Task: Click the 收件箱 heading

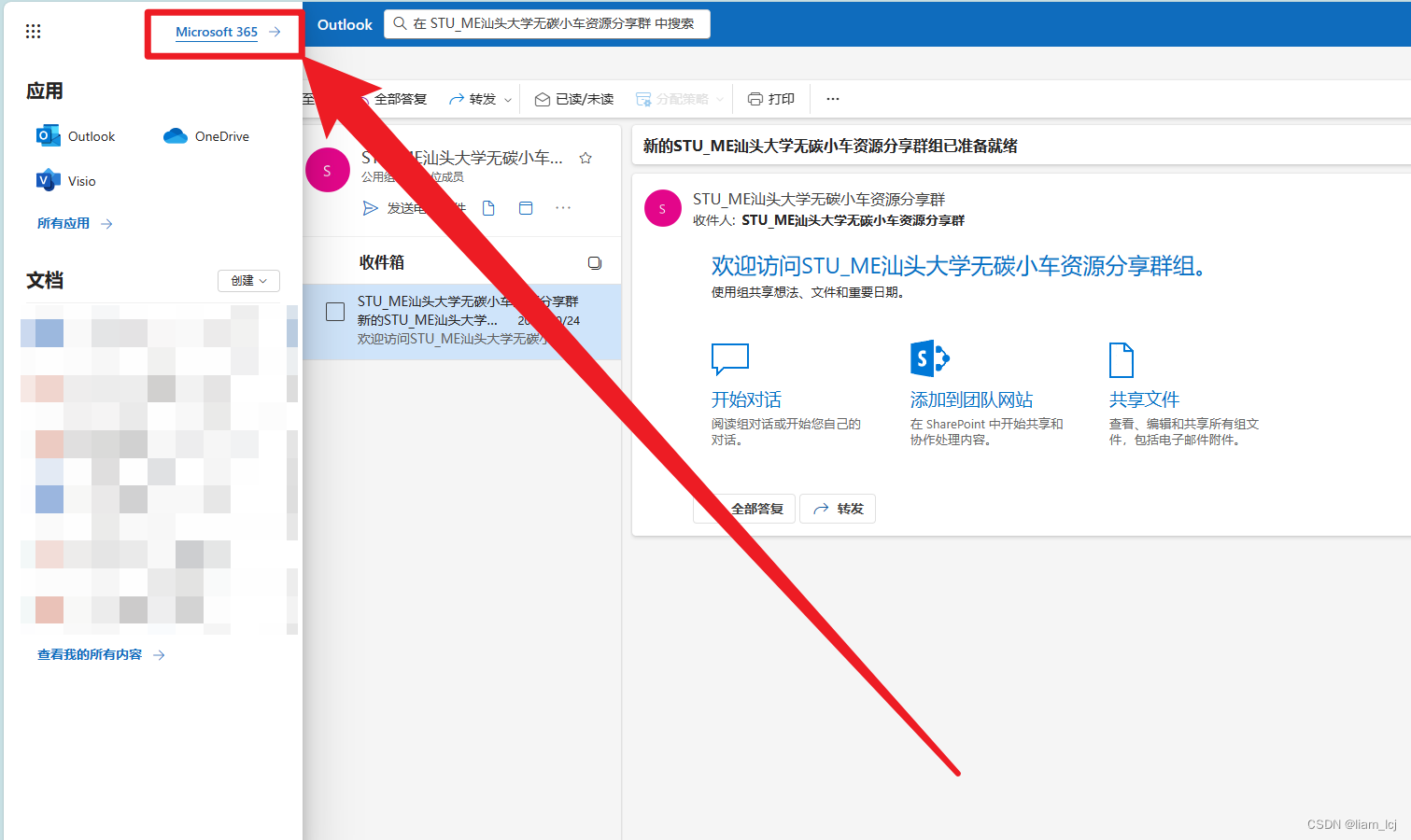Action: point(382,263)
